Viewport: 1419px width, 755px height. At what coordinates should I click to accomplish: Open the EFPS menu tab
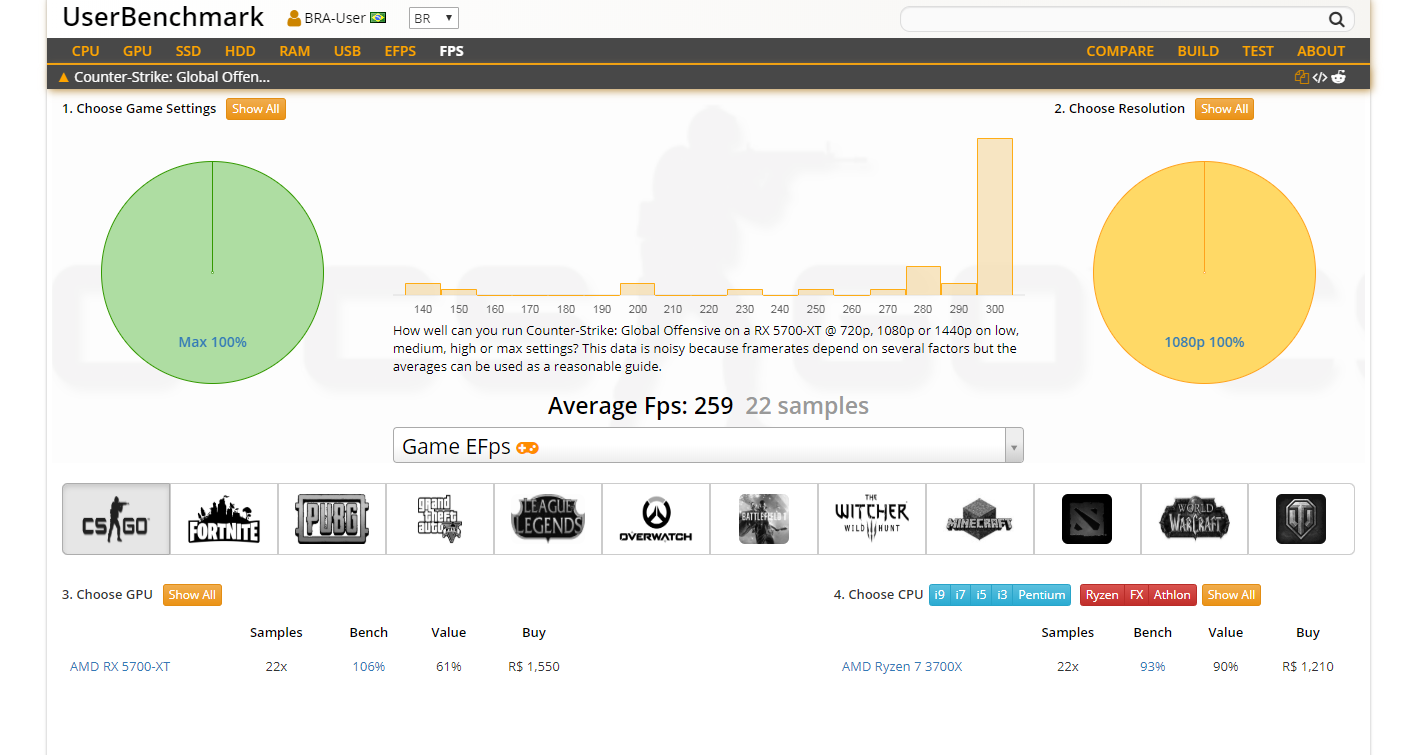point(400,51)
